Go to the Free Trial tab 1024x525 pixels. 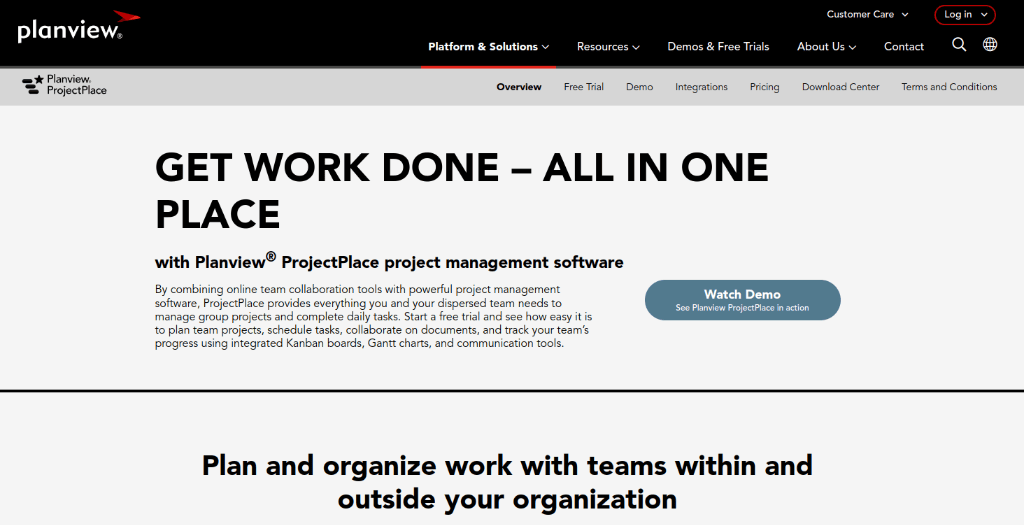tap(584, 87)
